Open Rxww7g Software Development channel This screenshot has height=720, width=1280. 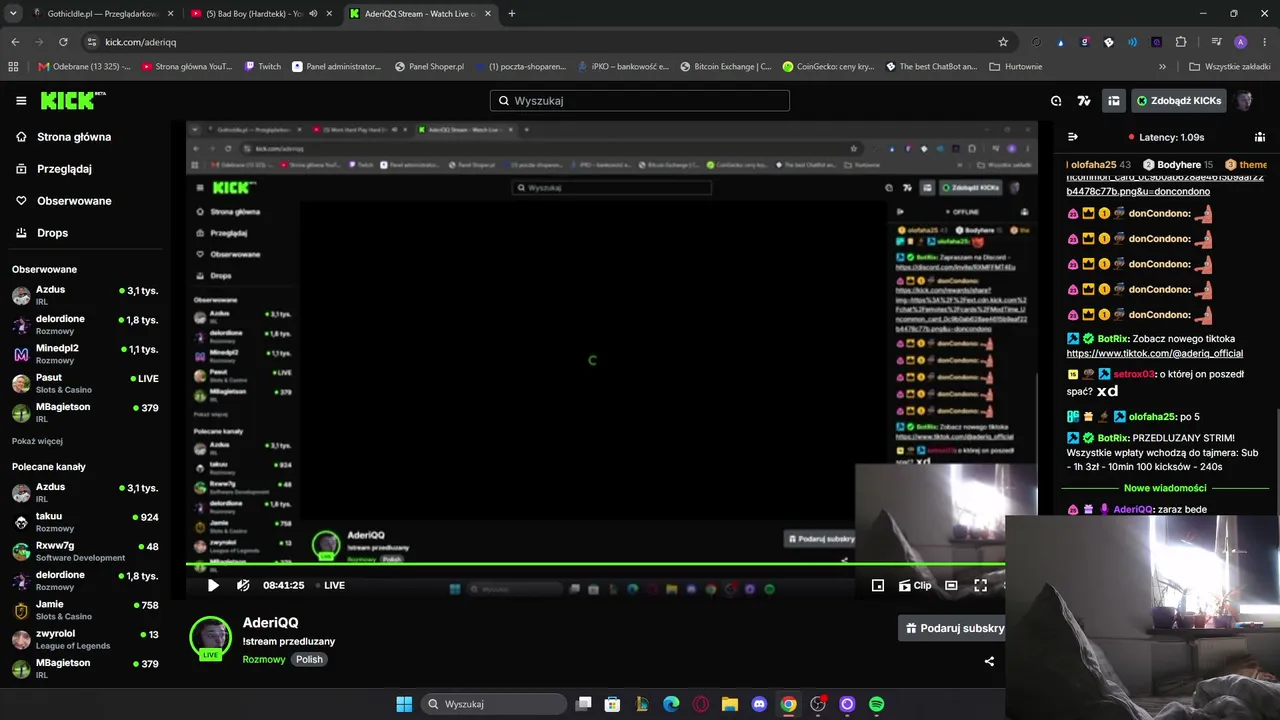tap(85, 551)
